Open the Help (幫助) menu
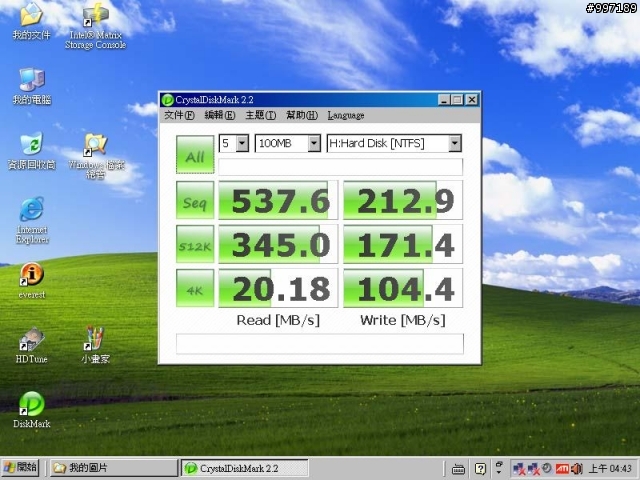The height and width of the screenshot is (480, 640). [x=302, y=116]
